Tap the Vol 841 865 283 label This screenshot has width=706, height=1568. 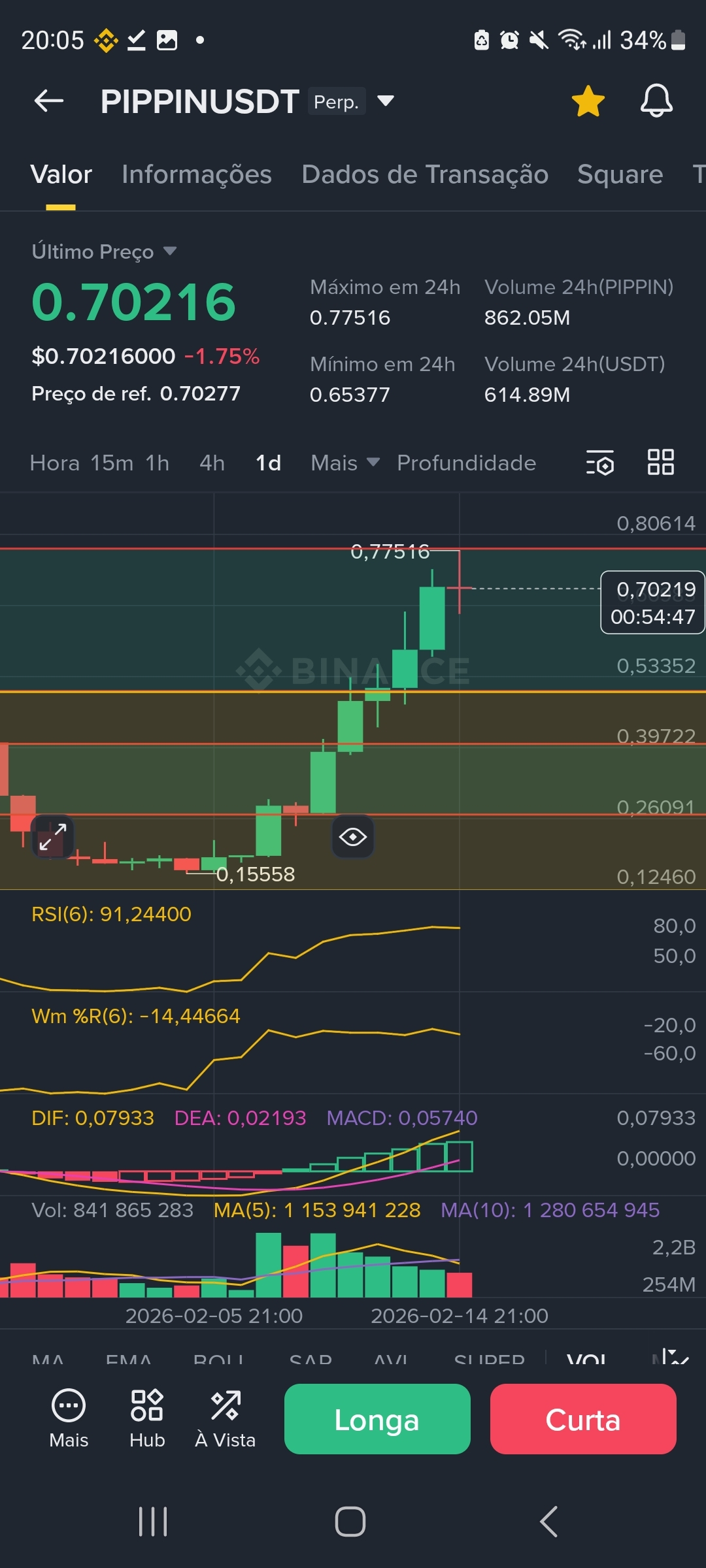pyautogui.click(x=112, y=1210)
